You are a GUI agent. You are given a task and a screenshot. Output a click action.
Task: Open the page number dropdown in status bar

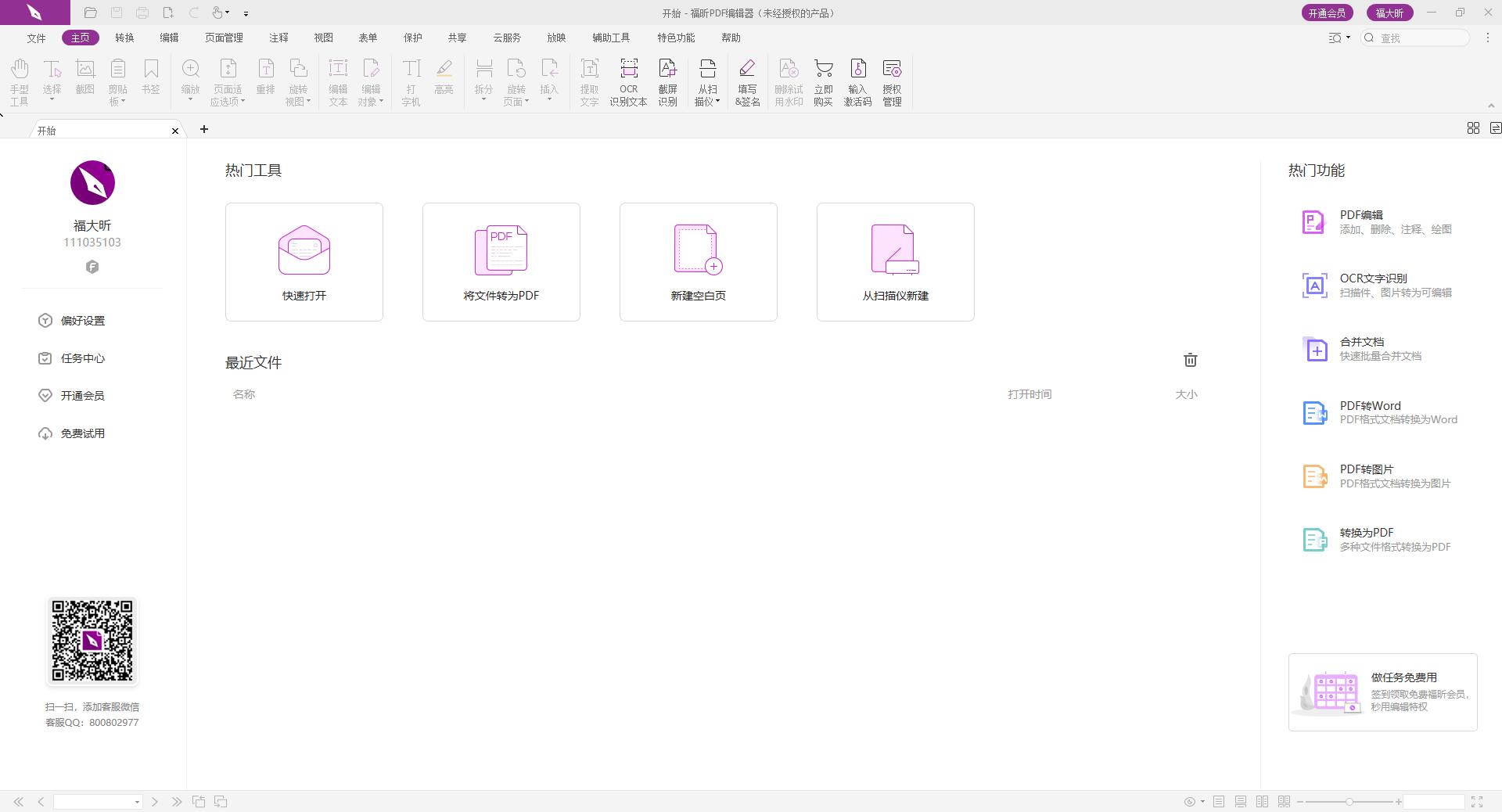137,802
